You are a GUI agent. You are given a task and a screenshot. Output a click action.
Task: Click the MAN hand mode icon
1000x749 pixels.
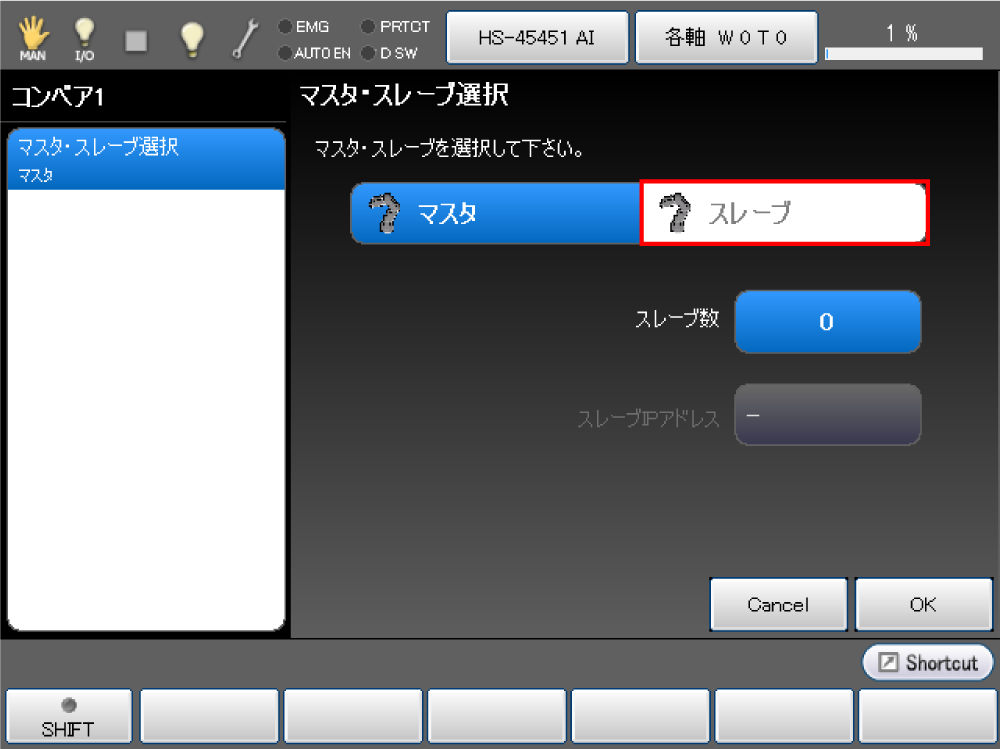[33, 38]
